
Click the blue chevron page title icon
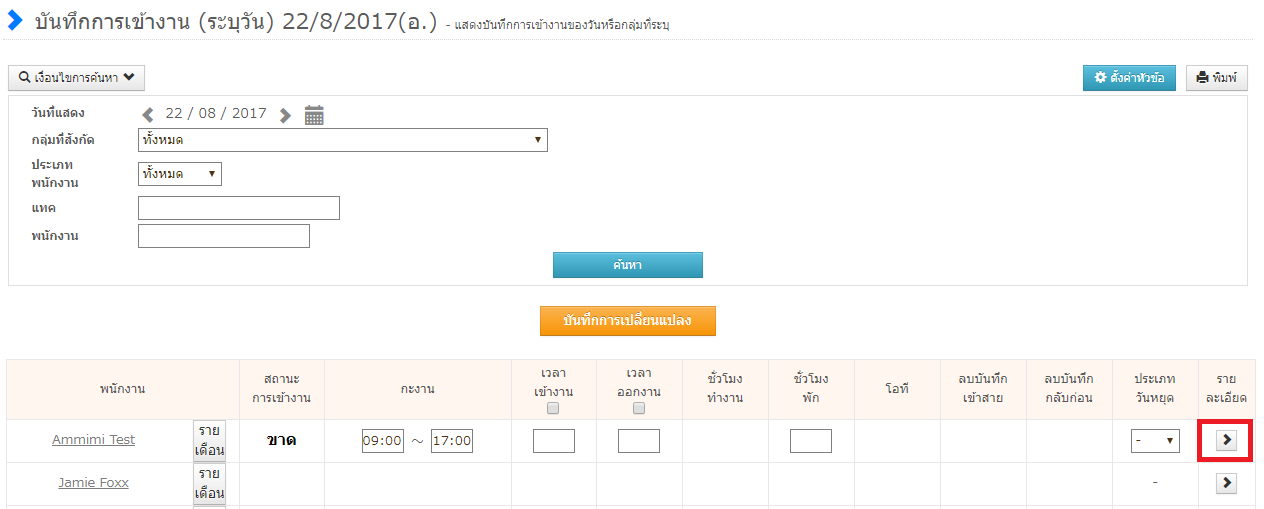[15, 20]
